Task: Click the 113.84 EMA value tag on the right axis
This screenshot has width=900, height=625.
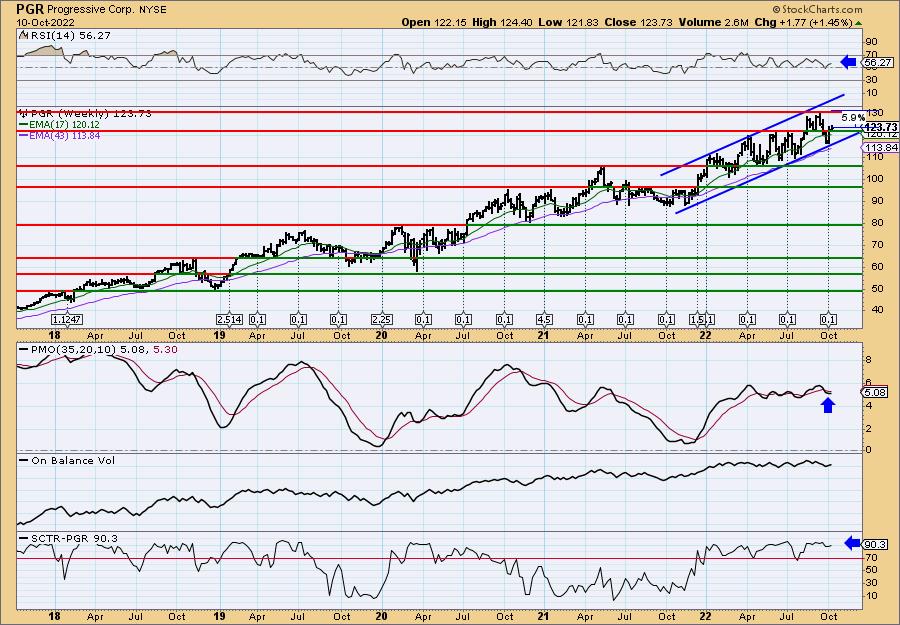Action: coord(880,147)
